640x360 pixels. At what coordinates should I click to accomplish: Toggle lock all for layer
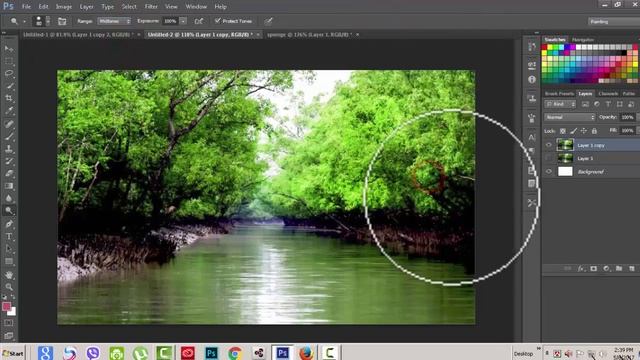594,131
